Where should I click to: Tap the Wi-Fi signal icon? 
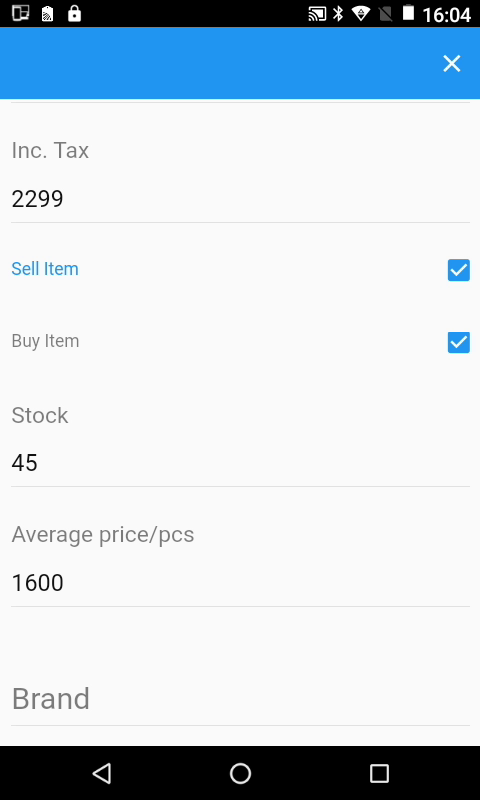[x=361, y=14]
